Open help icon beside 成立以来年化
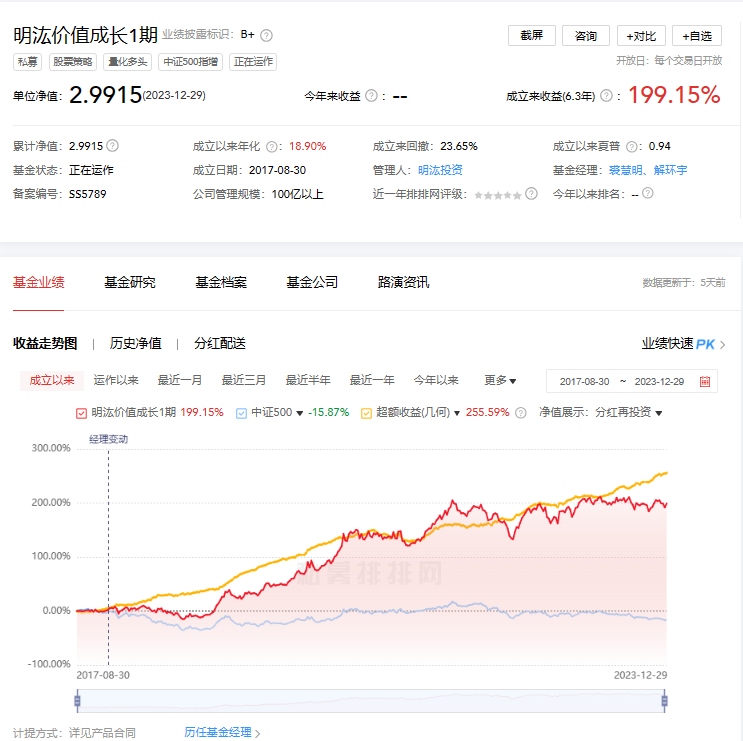Viewport: 743px width, 741px height. 272,147
